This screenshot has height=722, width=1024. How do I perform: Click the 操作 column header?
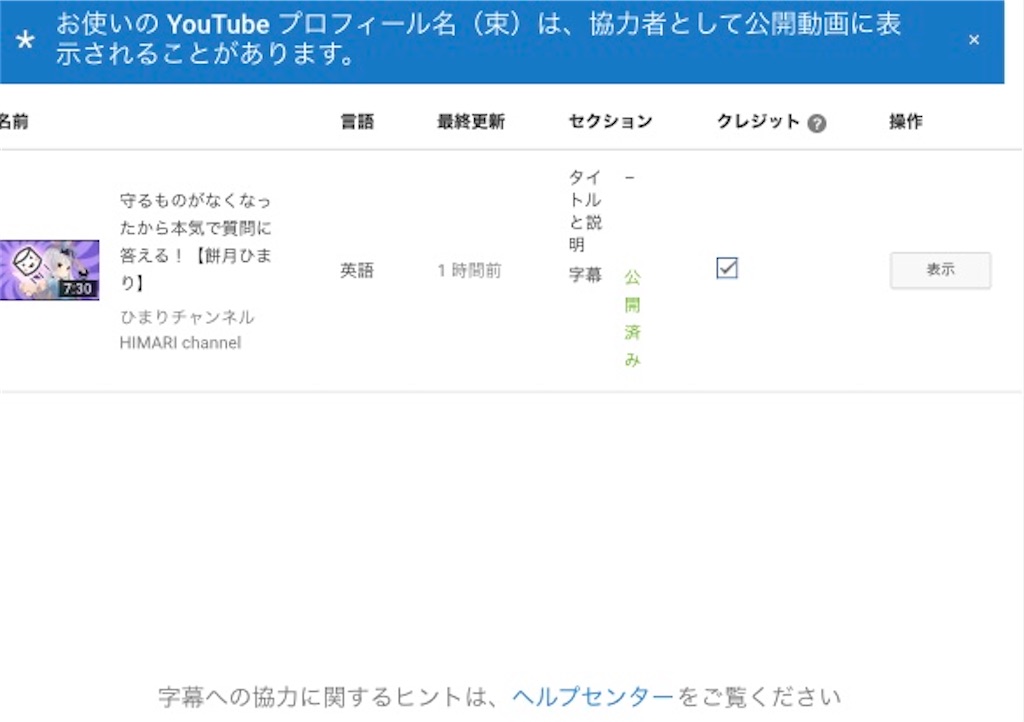[906, 121]
